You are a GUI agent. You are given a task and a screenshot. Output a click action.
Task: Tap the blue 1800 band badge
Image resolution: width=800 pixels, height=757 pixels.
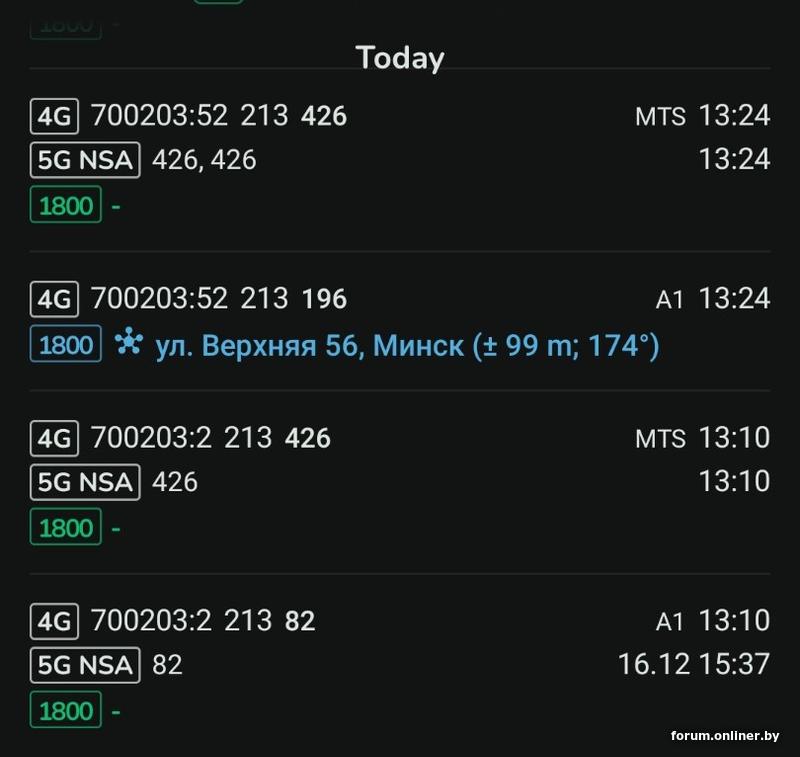(x=66, y=346)
